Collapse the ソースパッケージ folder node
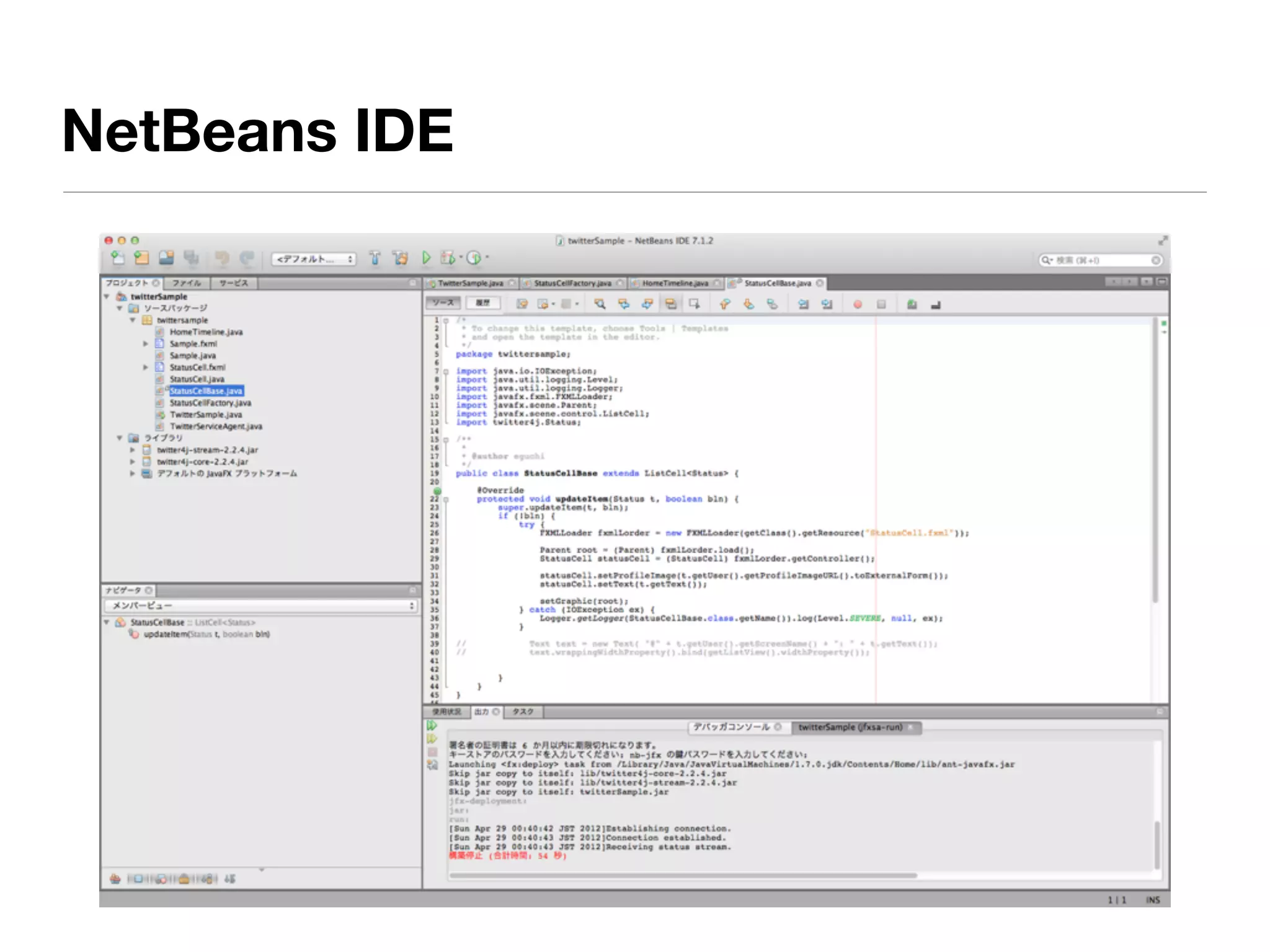The image size is (1270, 952). (120, 308)
